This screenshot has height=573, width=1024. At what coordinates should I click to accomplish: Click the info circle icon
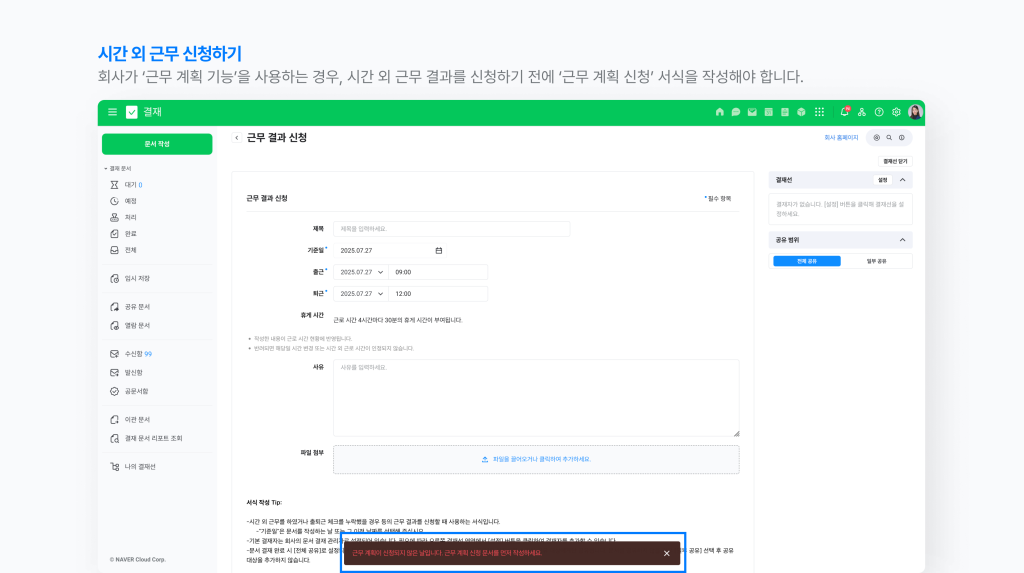(902, 138)
